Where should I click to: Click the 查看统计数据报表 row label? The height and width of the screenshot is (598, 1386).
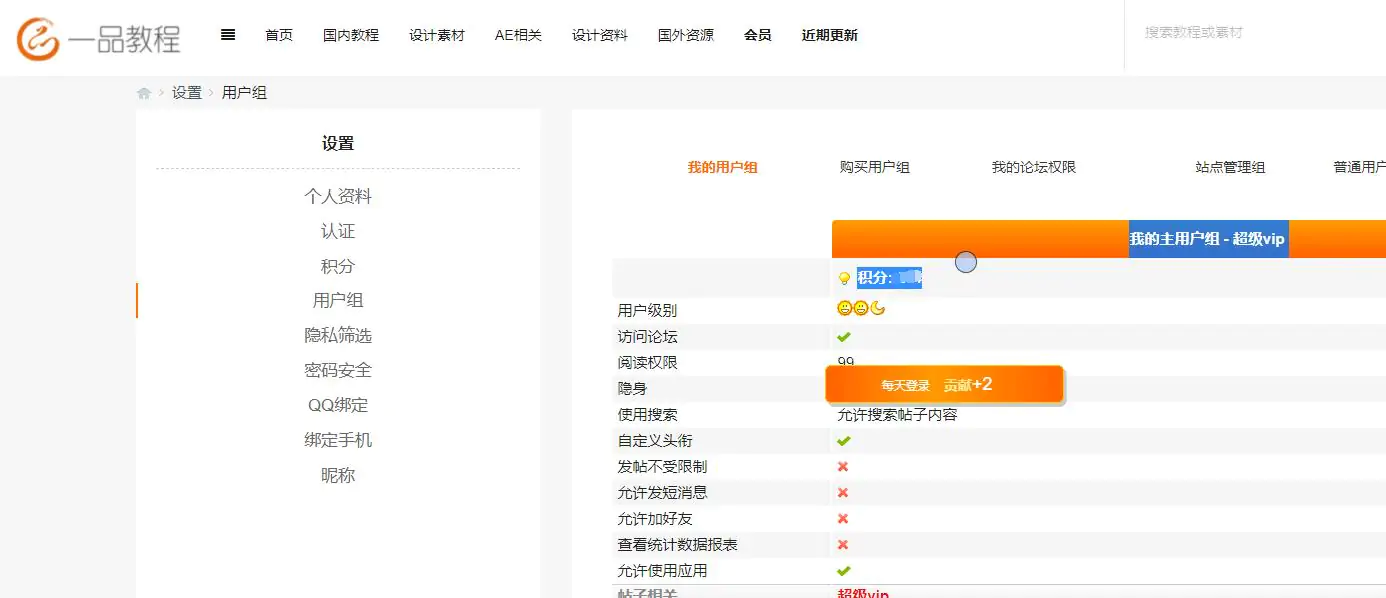pyautogui.click(x=677, y=545)
